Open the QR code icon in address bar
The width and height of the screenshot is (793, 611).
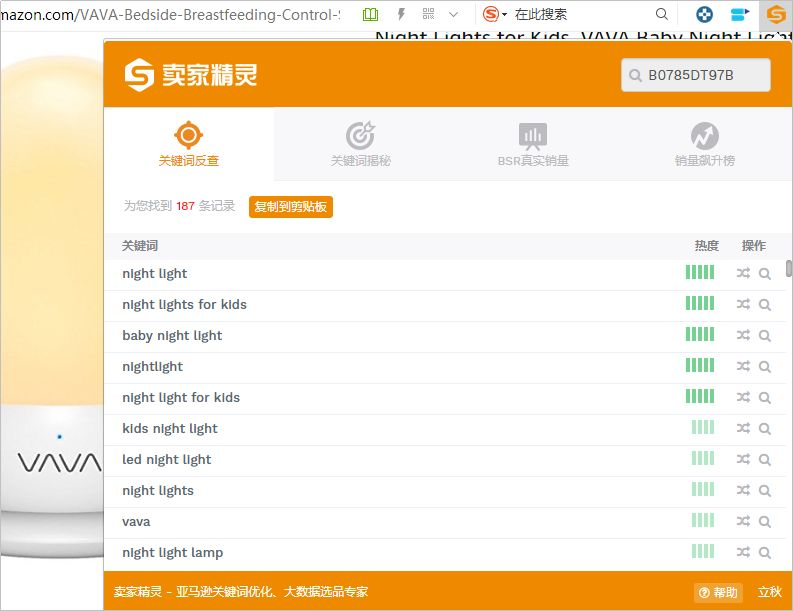[x=428, y=14]
